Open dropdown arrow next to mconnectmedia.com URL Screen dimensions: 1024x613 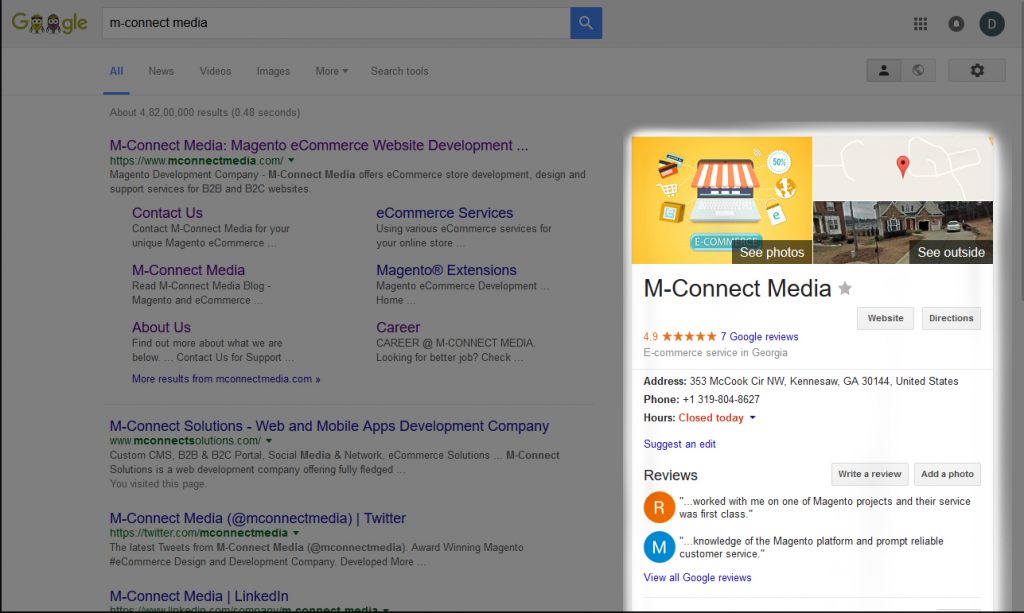tap(291, 161)
